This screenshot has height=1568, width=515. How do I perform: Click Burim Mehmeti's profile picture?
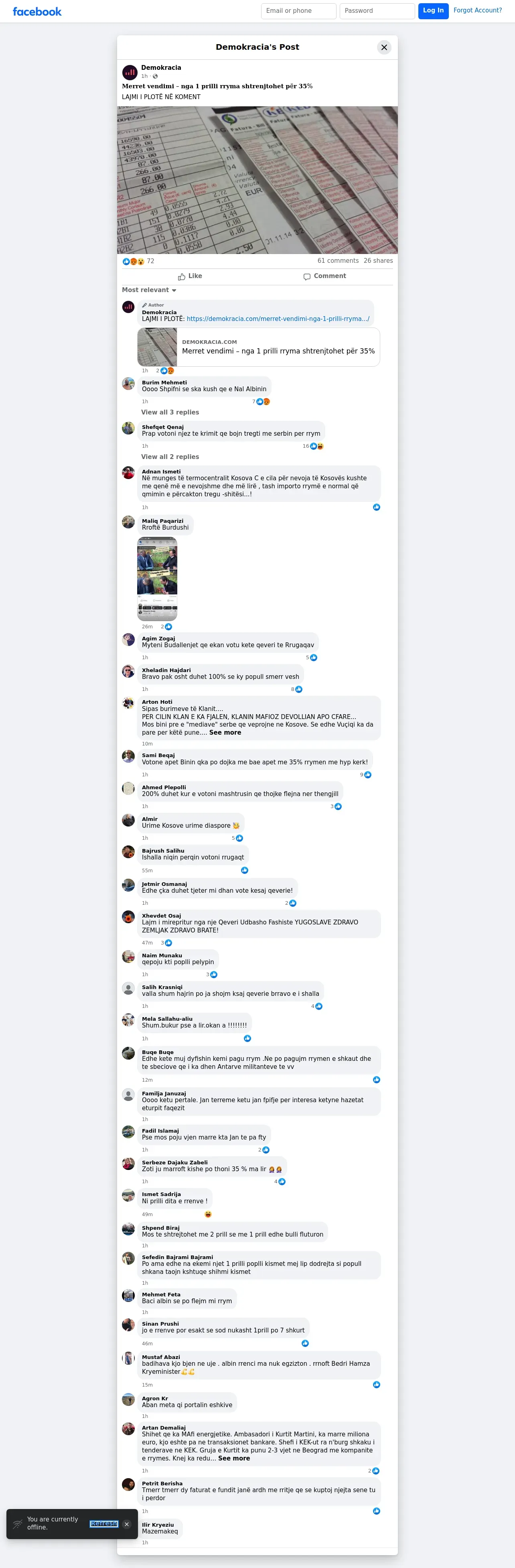[128, 384]
